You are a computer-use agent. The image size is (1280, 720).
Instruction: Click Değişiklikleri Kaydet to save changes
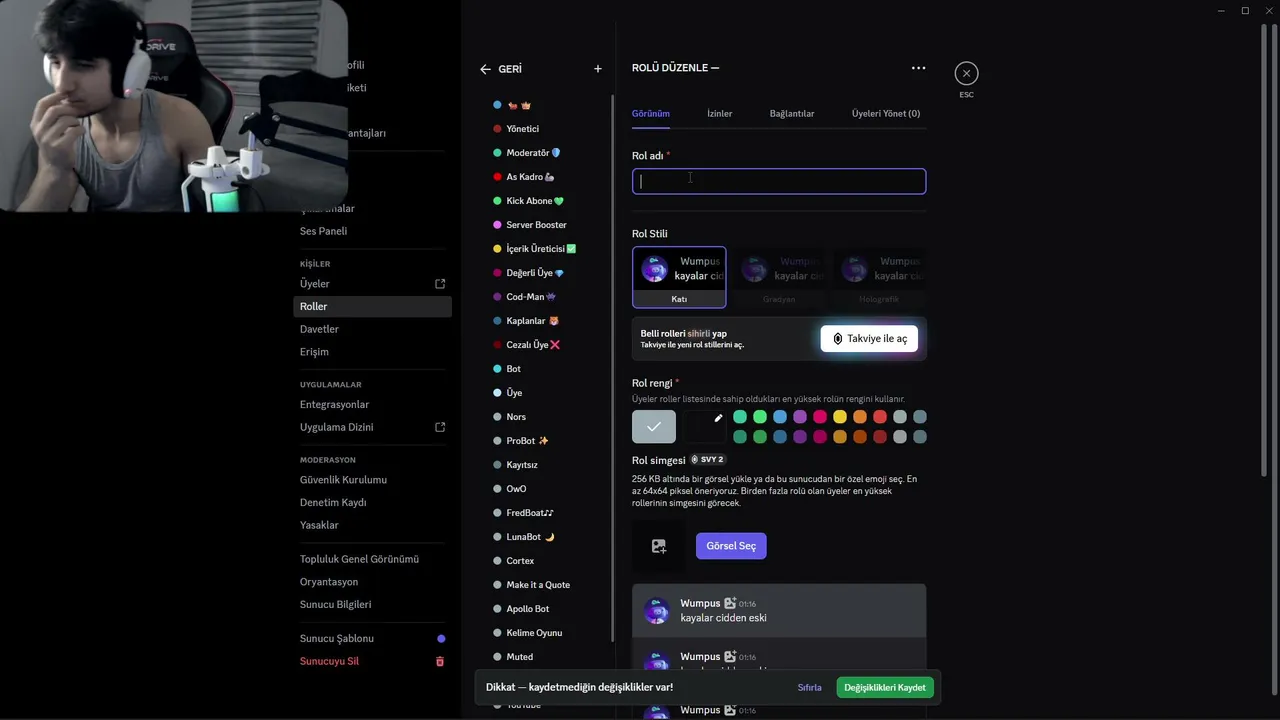point(885,687)
